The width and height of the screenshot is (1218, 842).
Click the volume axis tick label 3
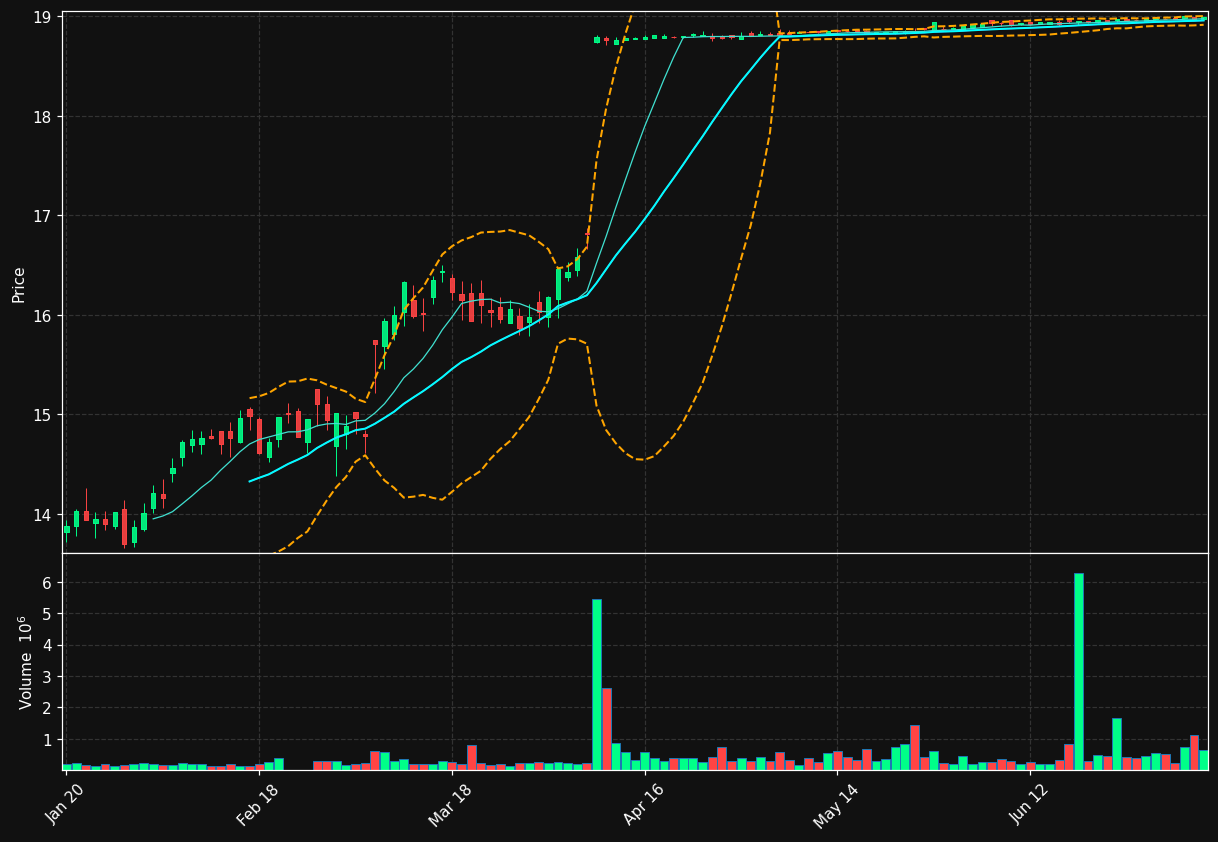point(46,677)
